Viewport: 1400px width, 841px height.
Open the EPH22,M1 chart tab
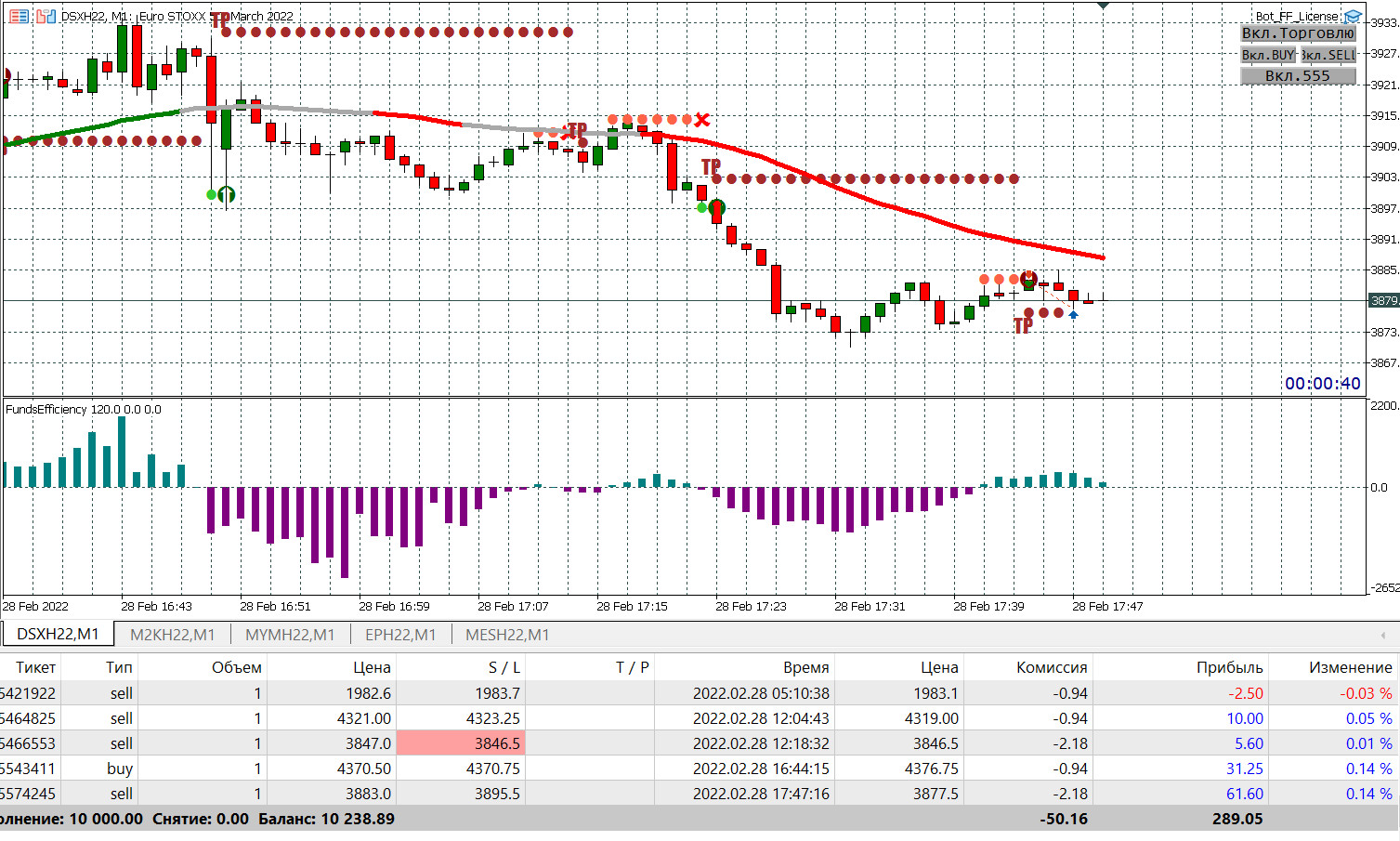(x=400, y=635)
